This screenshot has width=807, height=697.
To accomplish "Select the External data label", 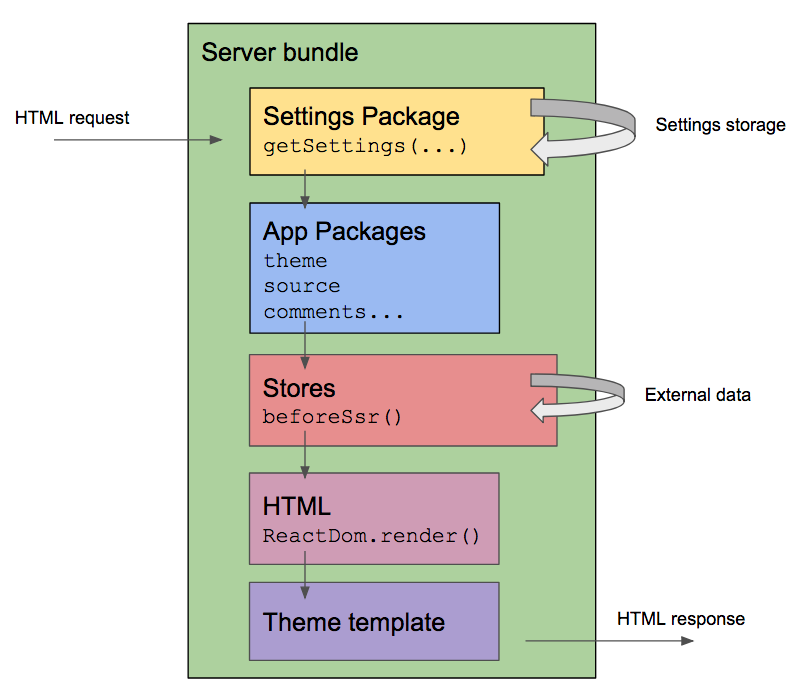I will point(697,395).
